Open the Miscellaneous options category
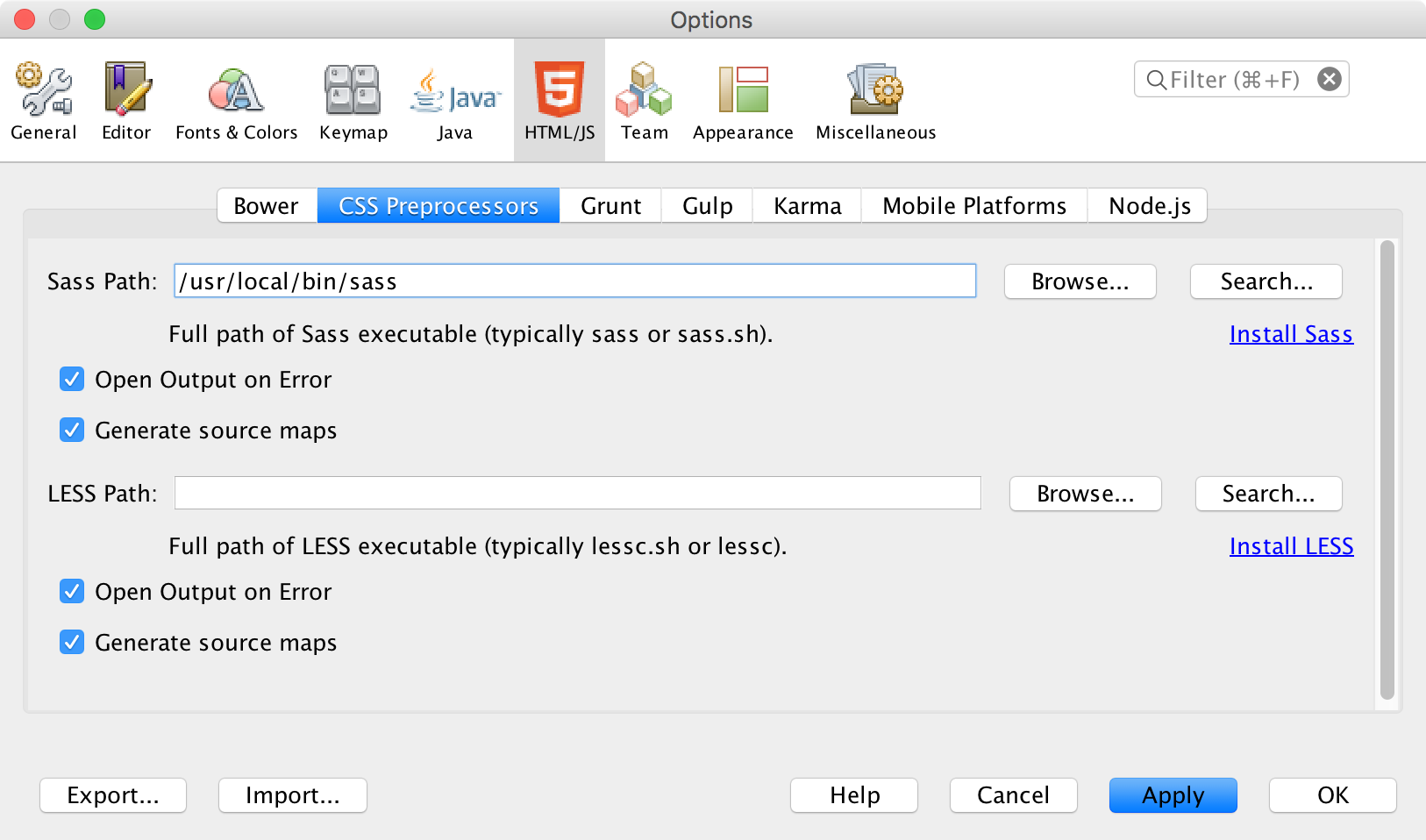Screen dimensions: 1426x840 875,102
